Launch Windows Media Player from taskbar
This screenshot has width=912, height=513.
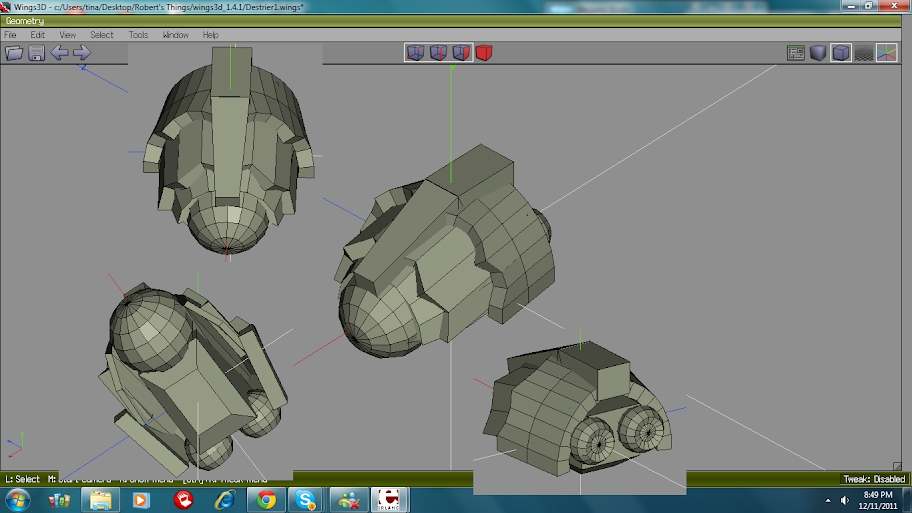point(141,500)
